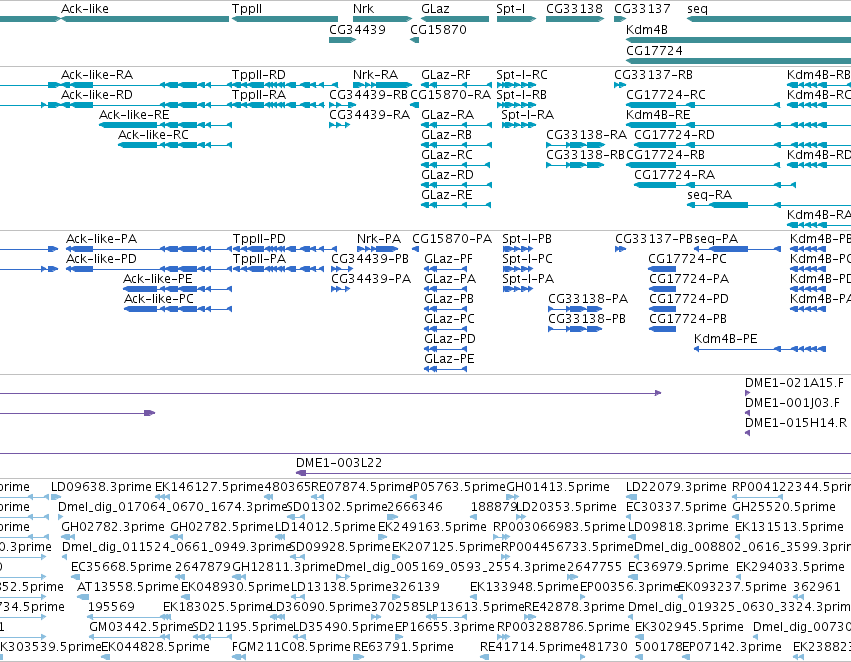851x662 pixels.
Task: Select protein CG33138-PB
Action: pos(587,319)
